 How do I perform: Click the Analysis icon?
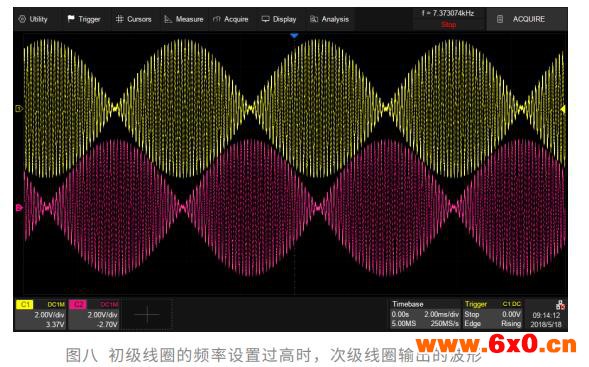[314, 19]
